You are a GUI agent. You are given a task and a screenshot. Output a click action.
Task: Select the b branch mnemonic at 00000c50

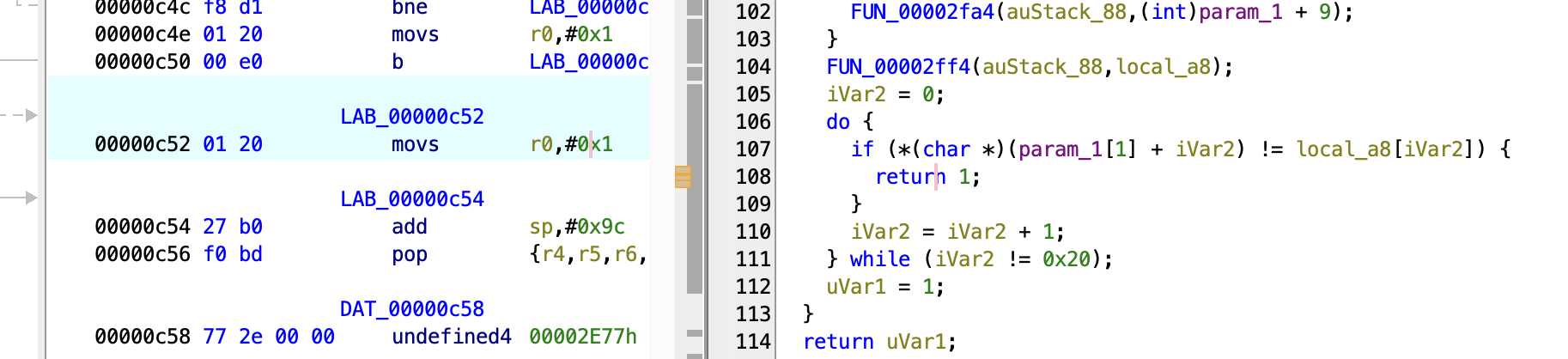point(398,62)
